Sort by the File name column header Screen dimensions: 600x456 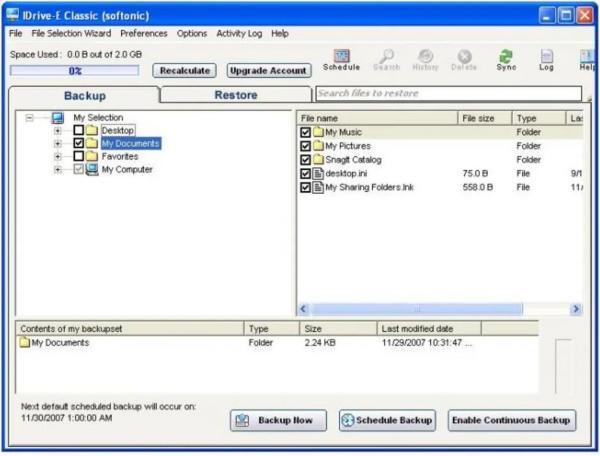(377, 118)
